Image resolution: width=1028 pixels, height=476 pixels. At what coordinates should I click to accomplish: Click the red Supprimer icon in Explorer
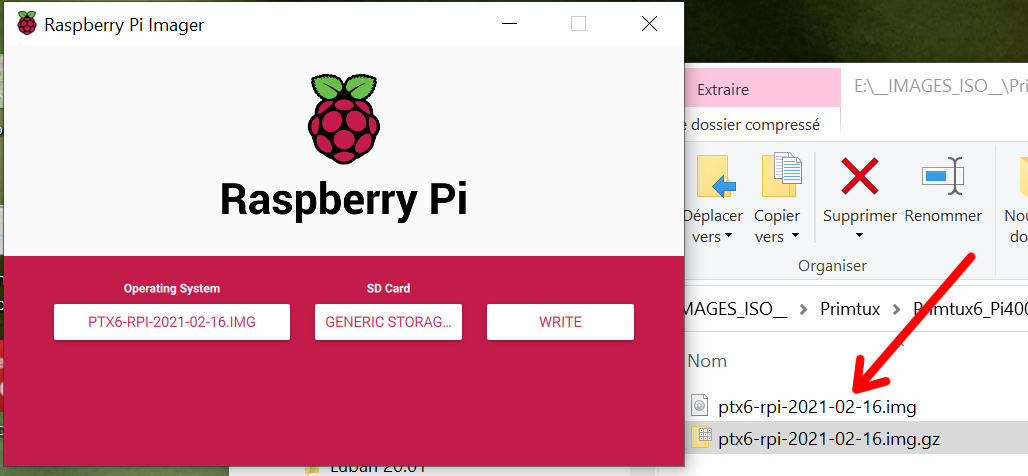[860, 176]
